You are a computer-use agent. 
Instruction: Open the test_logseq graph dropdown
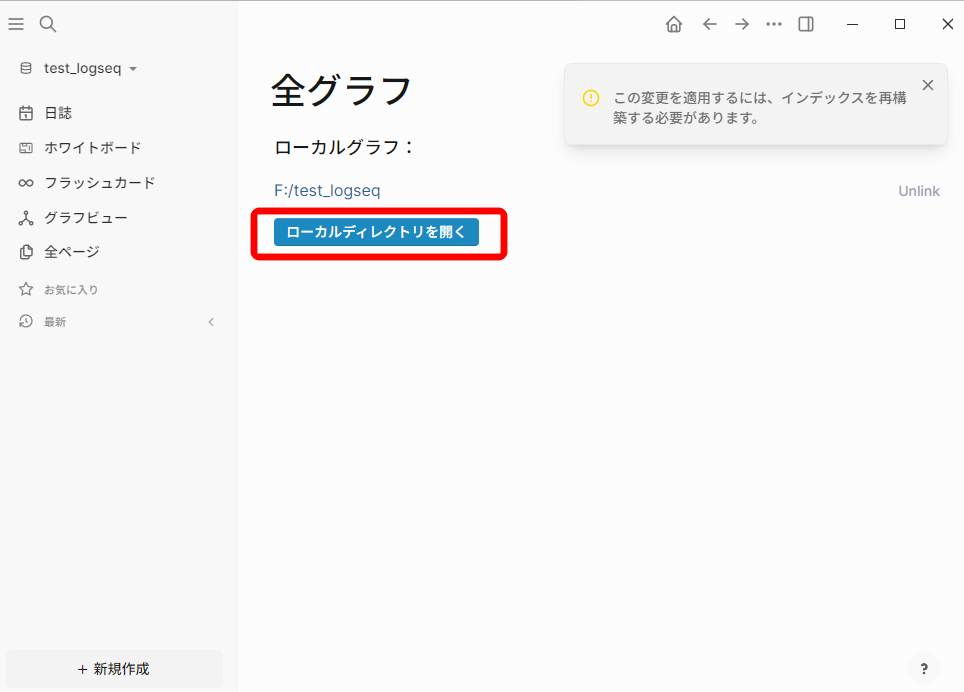(x=90, y=68)
